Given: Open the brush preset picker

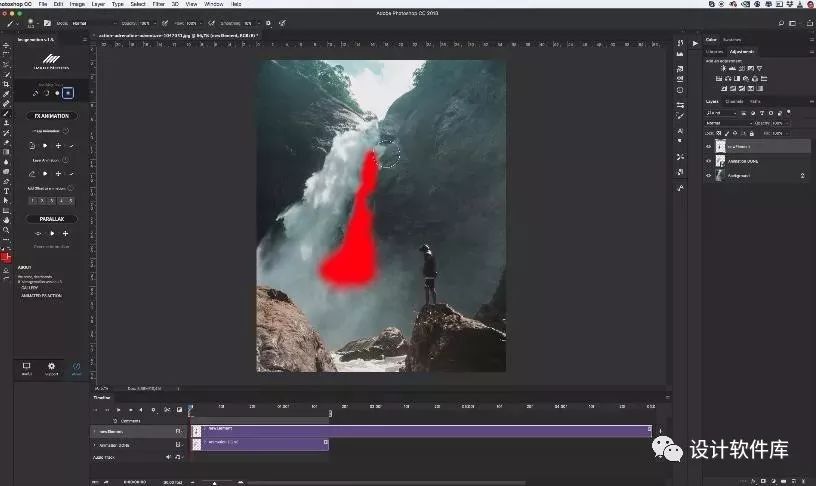Looking at the screenshot, I should [x=31, y=23].
